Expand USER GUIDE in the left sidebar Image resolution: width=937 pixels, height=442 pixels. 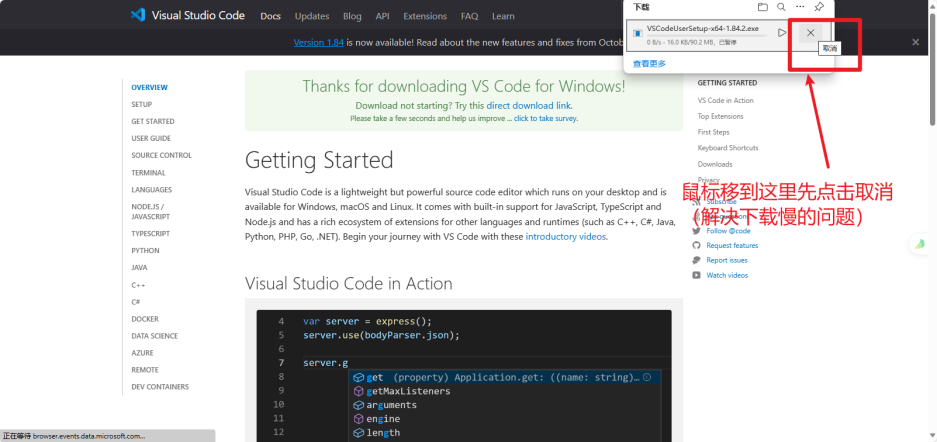tap(151, 139)
